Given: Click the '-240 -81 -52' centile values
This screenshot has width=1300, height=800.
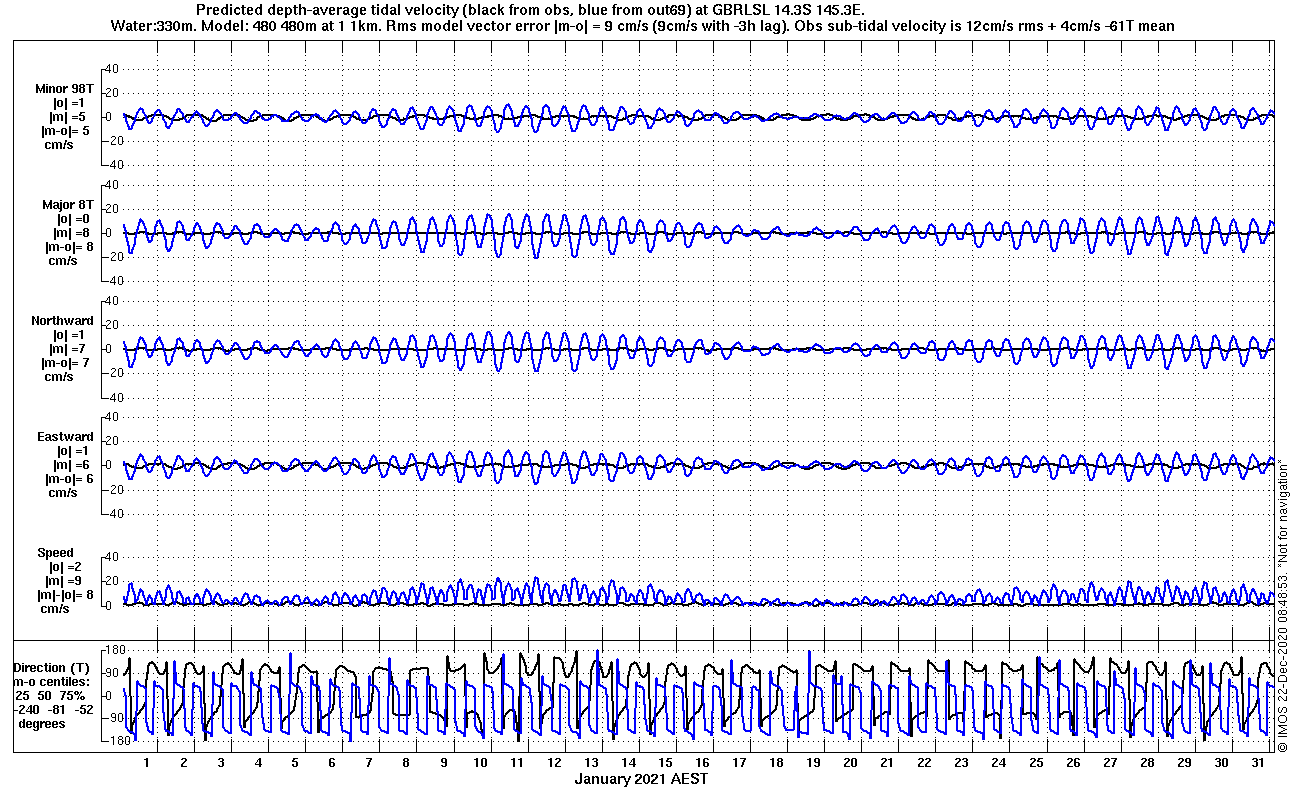Looking at the screenshot, I should coord(52,710).
